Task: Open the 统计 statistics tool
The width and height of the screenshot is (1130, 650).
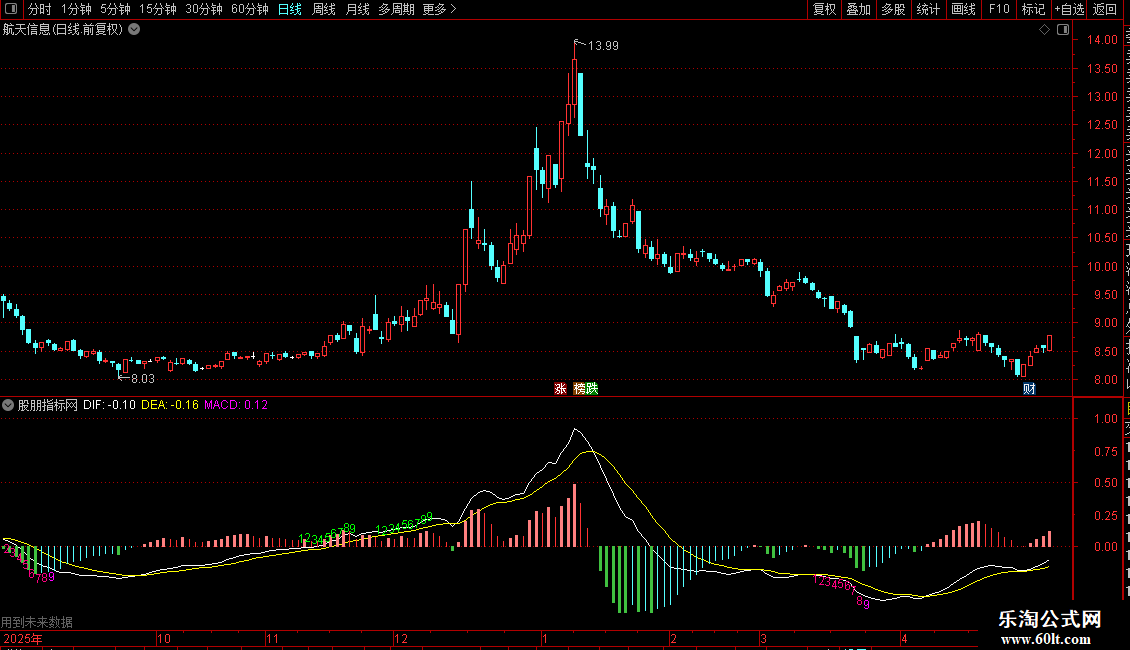Action: pos(927,9)
